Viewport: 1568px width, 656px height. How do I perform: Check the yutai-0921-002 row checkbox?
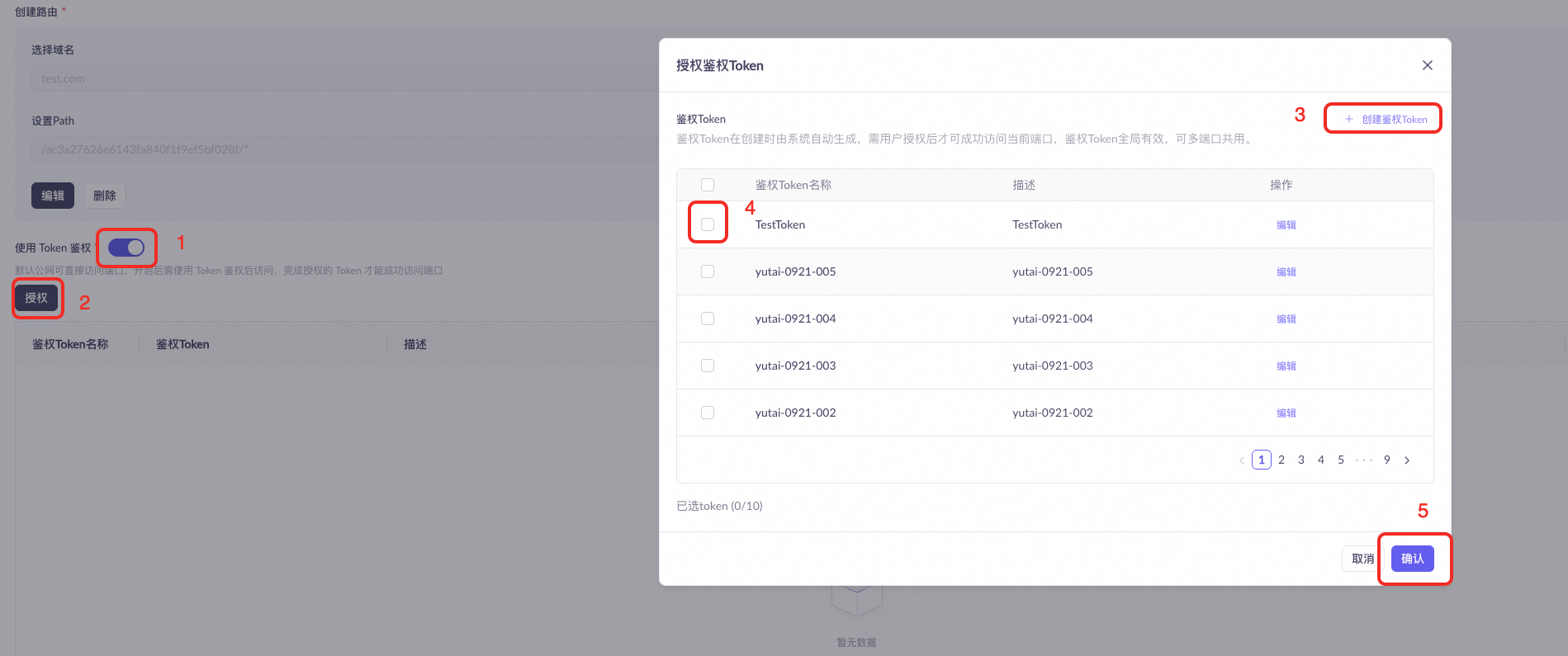[x=708, y=413]
